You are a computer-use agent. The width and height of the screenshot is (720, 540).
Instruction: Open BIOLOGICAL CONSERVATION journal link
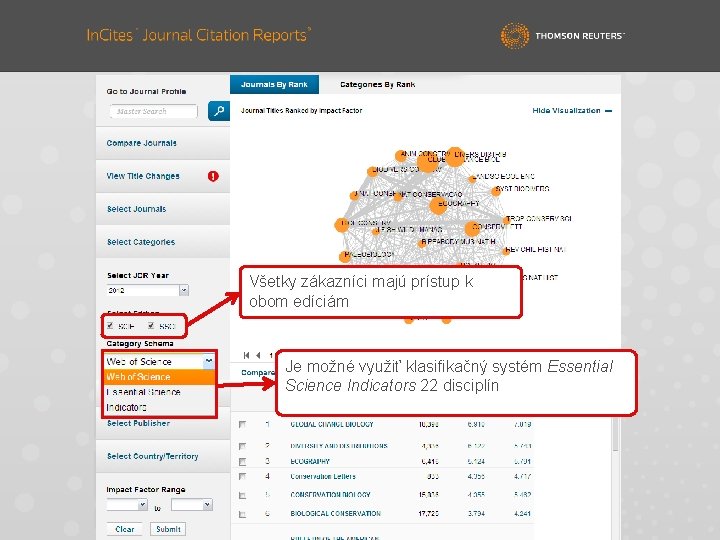coord(335,514)
